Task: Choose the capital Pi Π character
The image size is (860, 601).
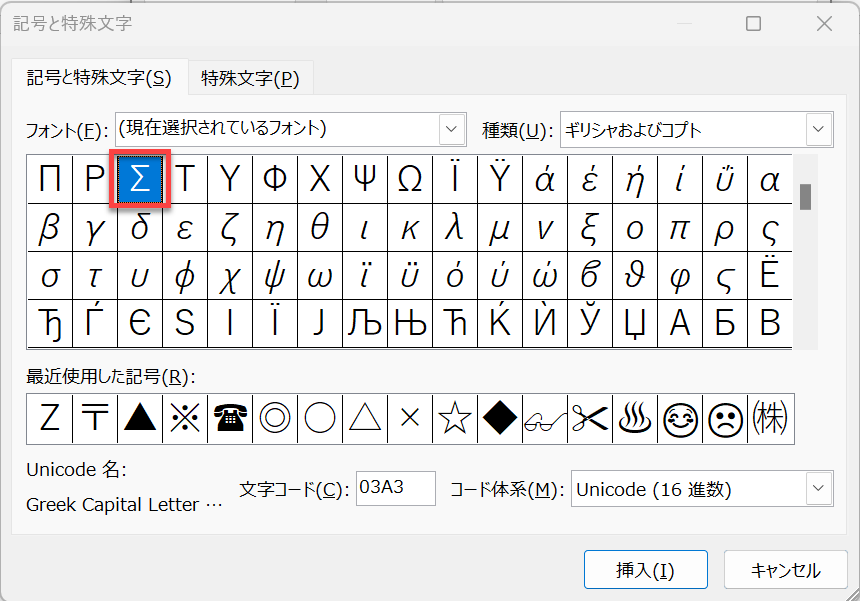Action: (50, 179)
